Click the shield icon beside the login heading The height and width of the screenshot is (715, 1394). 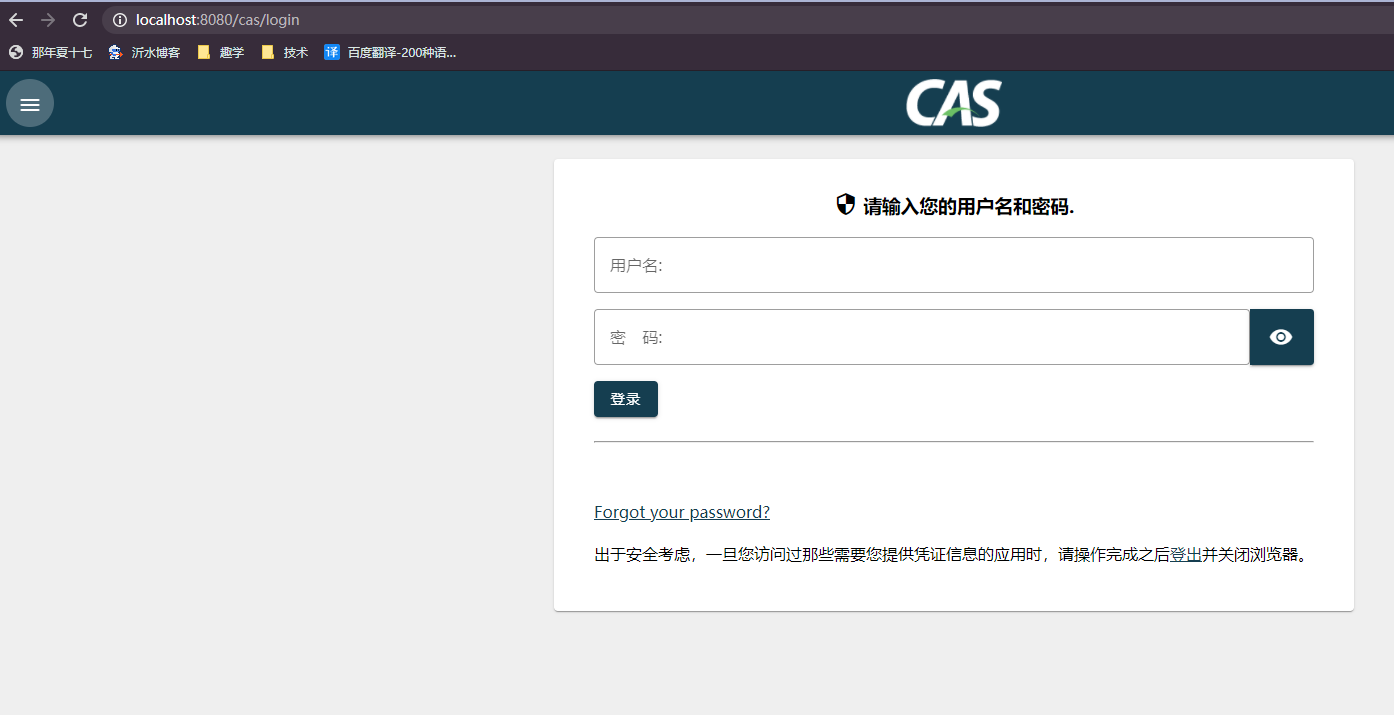point(846,205)
